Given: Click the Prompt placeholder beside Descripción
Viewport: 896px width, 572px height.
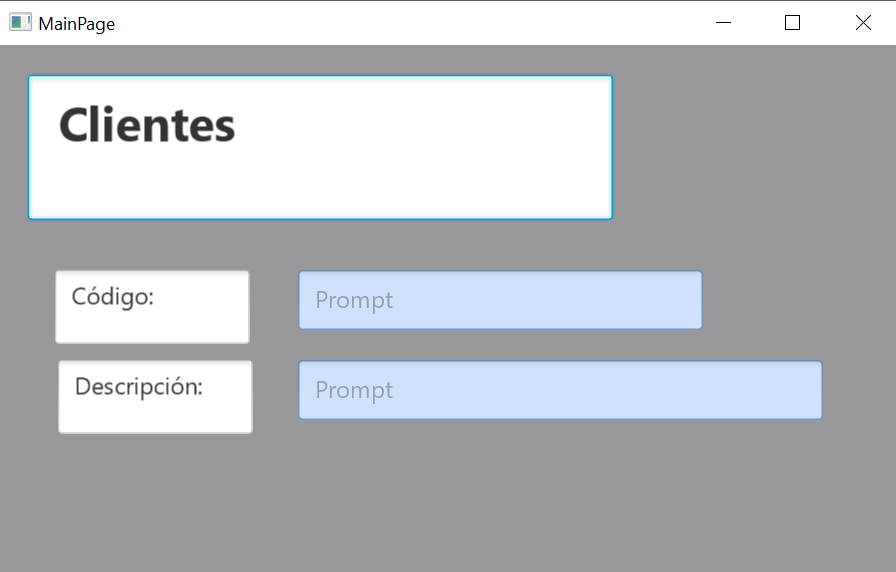Looking at the screenshot, I should pyautogui.click(x=354, y=390).
